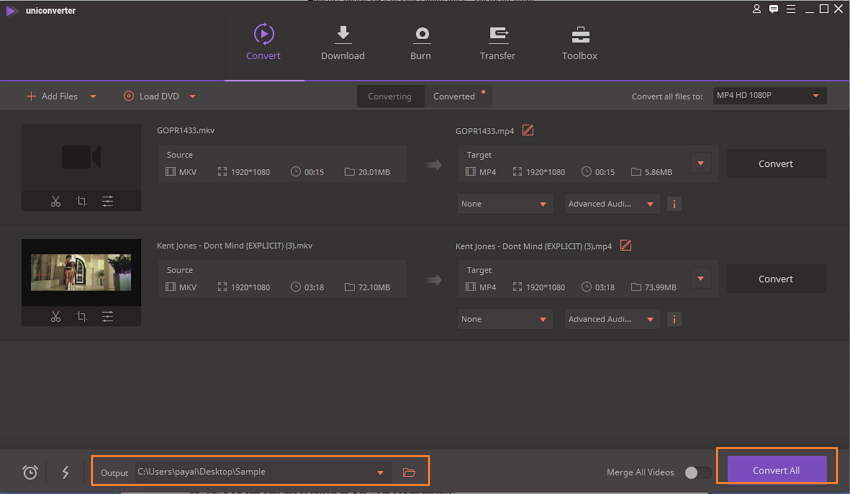The height and width of the screenshot is (494, 850).
Task: Toggle high speed conversion lightning icon
Action: pos(66,472)
